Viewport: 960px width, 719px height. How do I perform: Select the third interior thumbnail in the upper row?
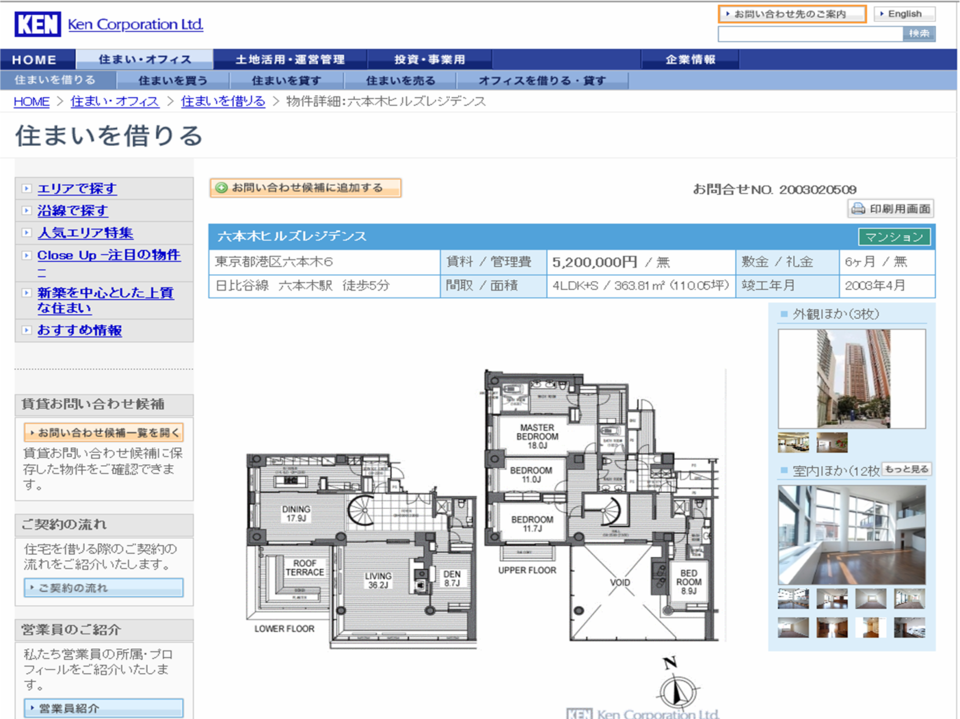coord(871,598)
